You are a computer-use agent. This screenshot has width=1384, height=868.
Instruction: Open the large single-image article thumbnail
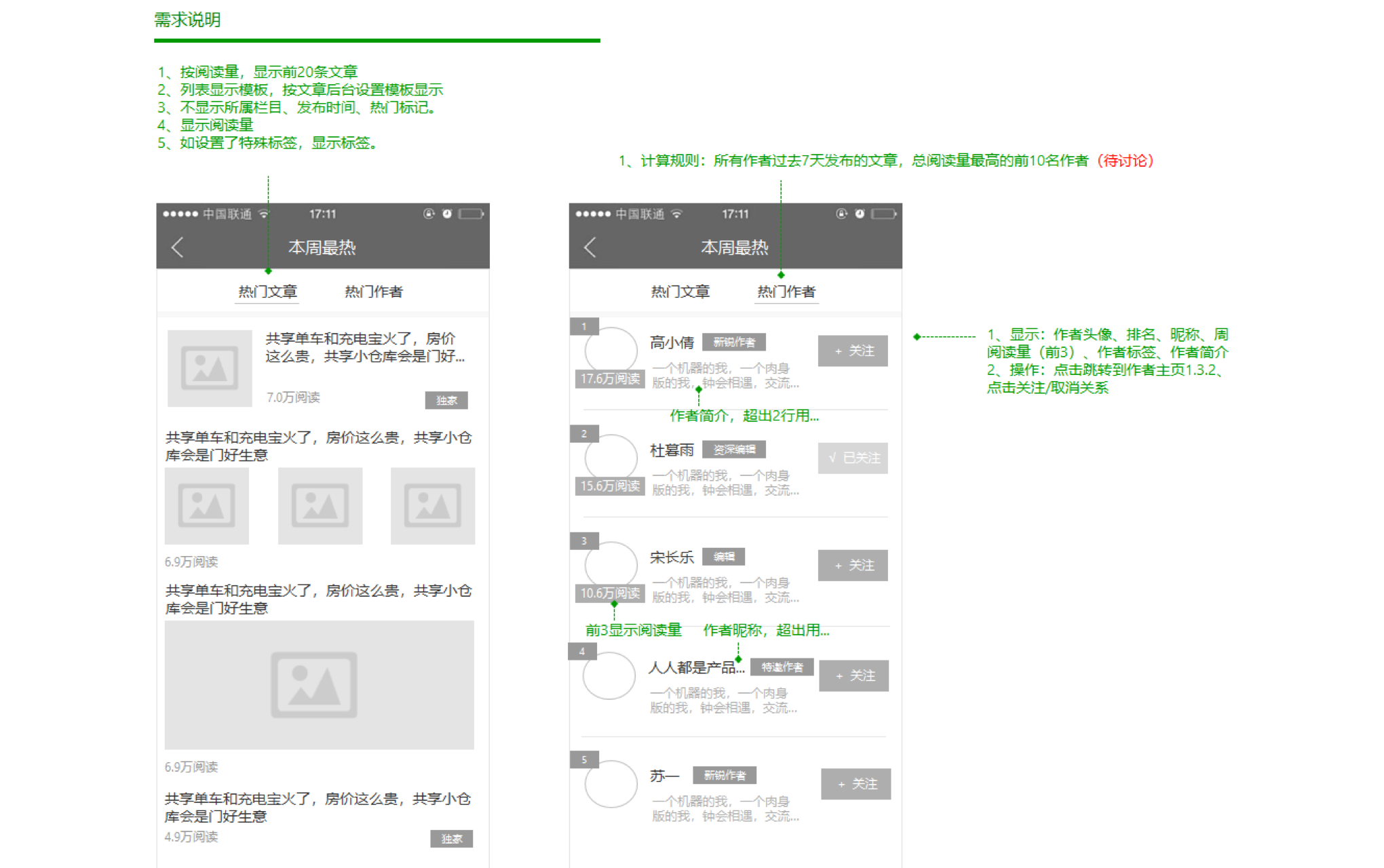point(319,685)
